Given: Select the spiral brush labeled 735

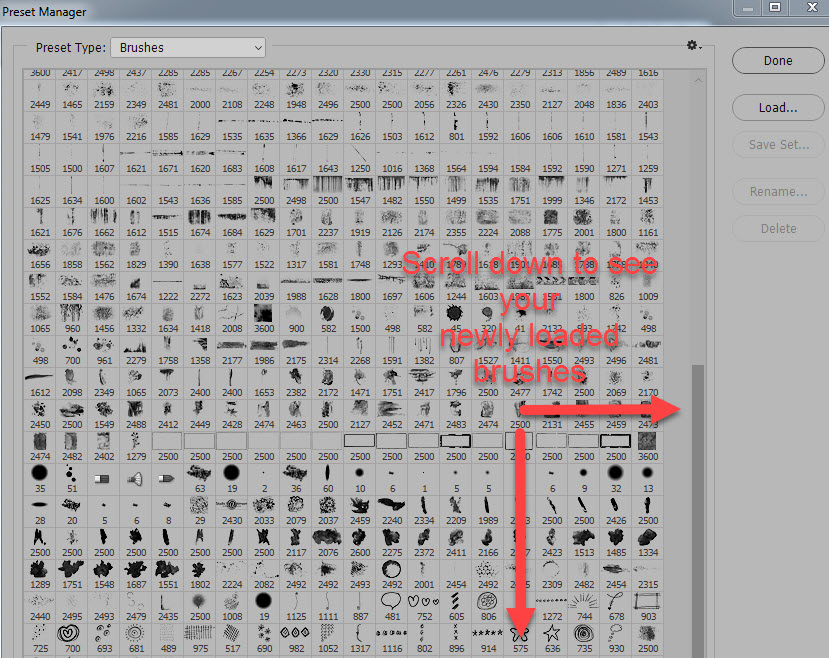Looking at the screenshot, I should click(x=584, y=639).
